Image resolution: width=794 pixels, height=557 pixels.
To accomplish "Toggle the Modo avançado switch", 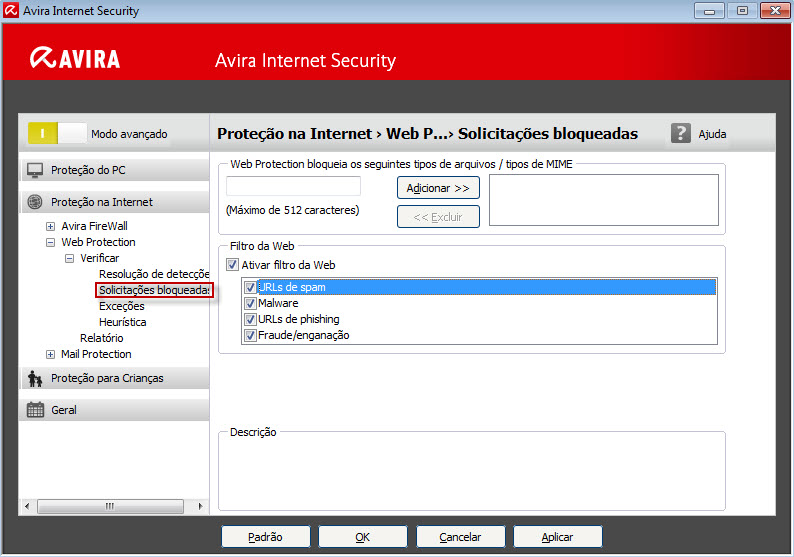I will [x=57, y=134].
